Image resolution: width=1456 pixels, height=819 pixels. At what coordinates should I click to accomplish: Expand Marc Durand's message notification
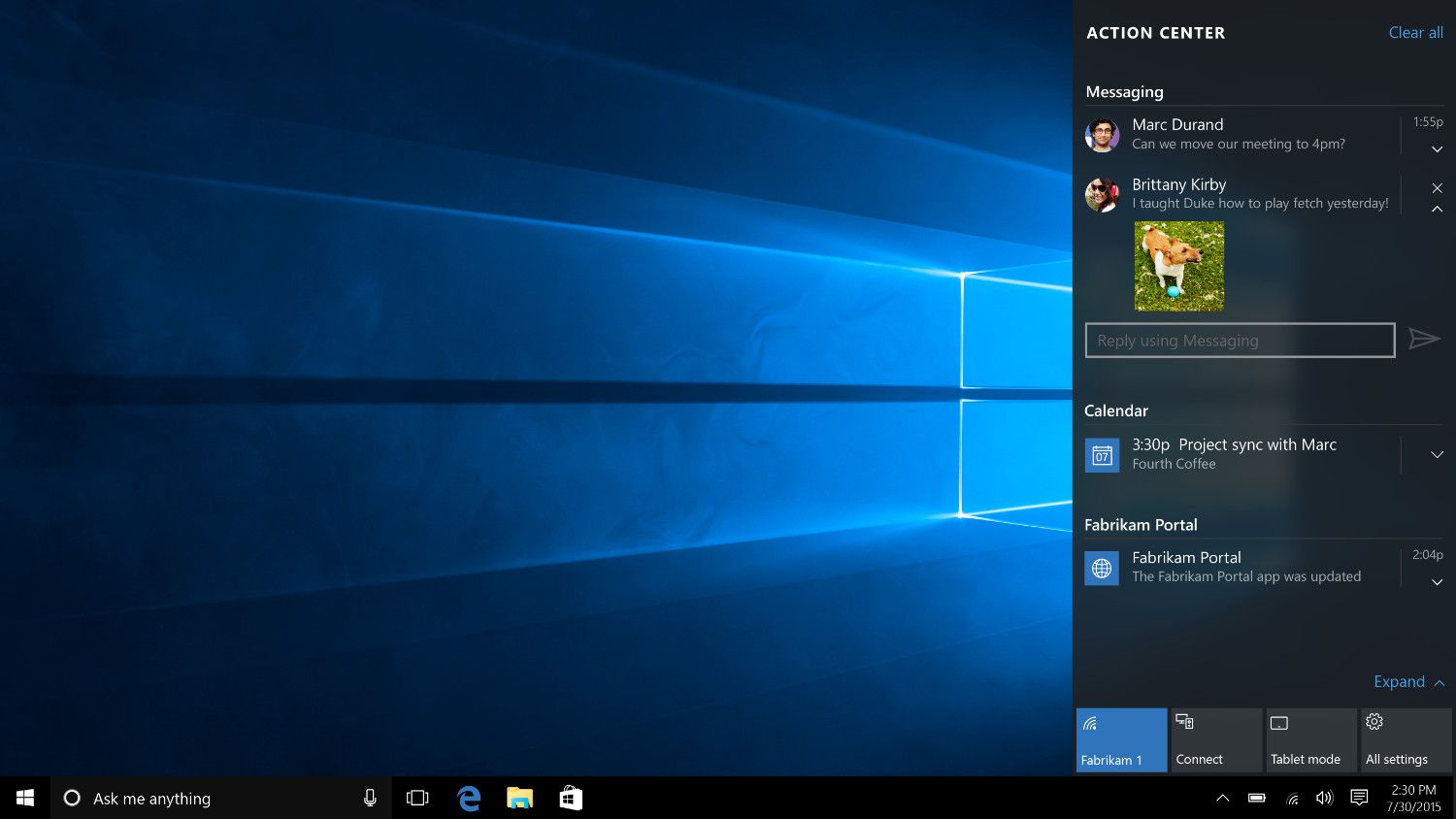pyautogui.click(x=1437, y=149)
